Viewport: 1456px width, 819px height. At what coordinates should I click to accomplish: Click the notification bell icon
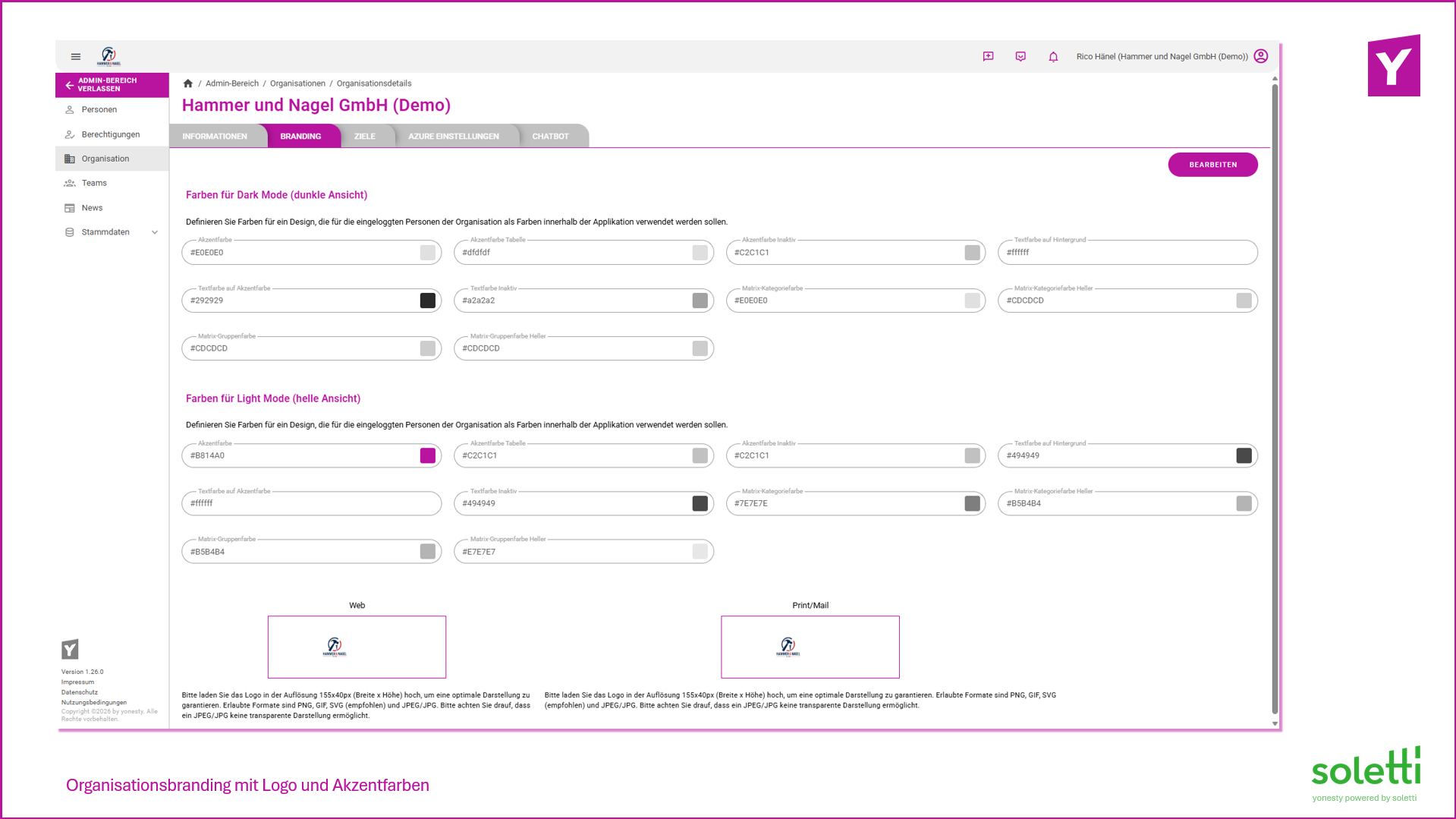coord(1053,56)
